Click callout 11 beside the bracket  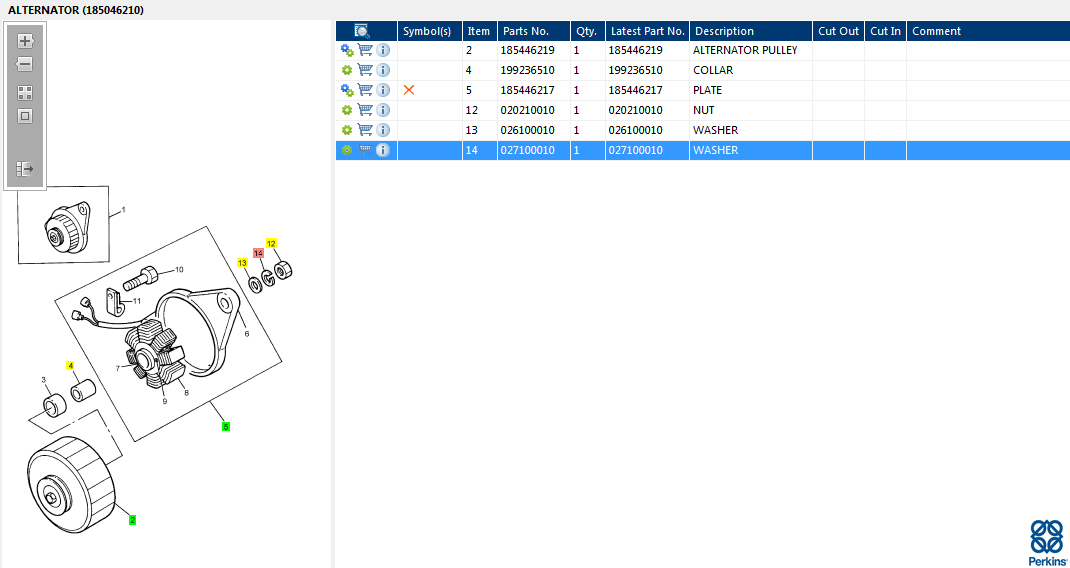(x=137, y=300)
